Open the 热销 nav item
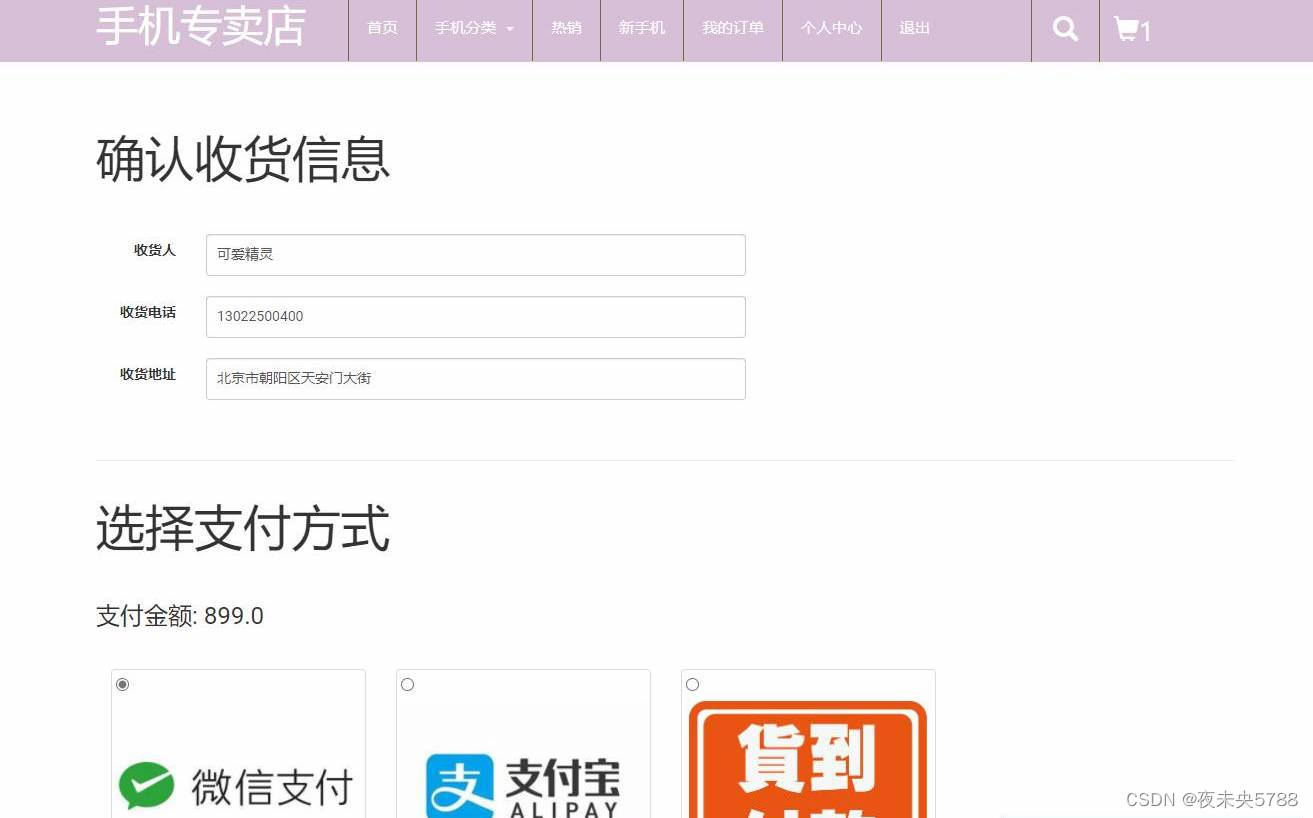 (x=566, y=28)
